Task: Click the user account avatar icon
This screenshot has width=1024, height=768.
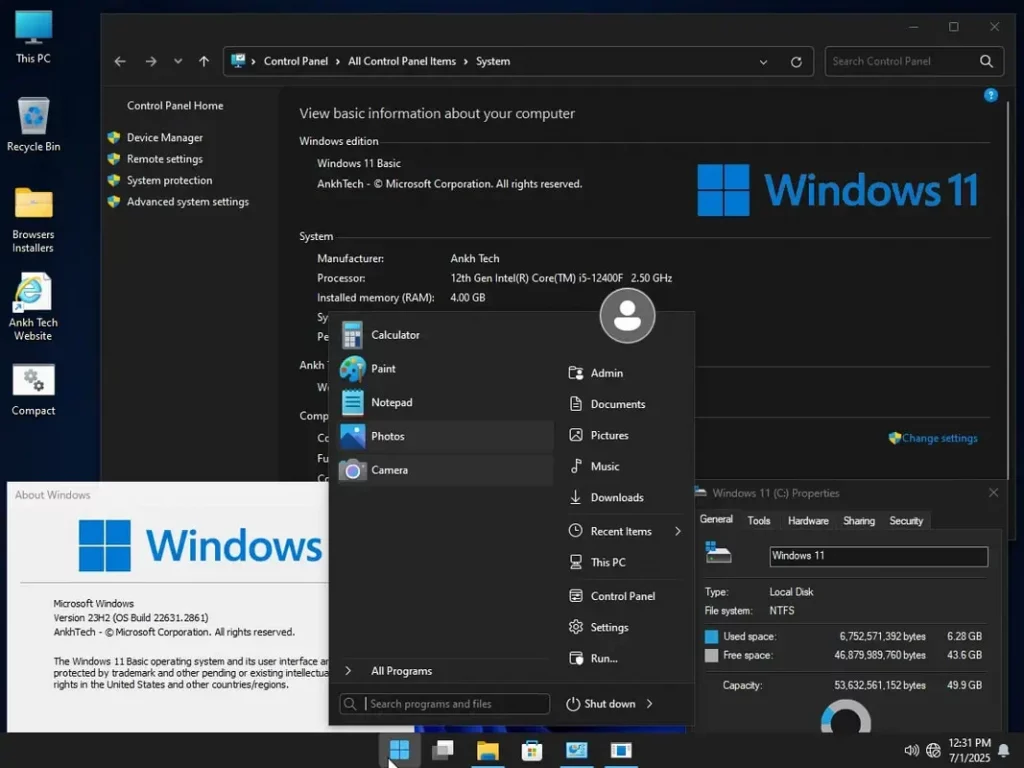Action: pos(627,315)
